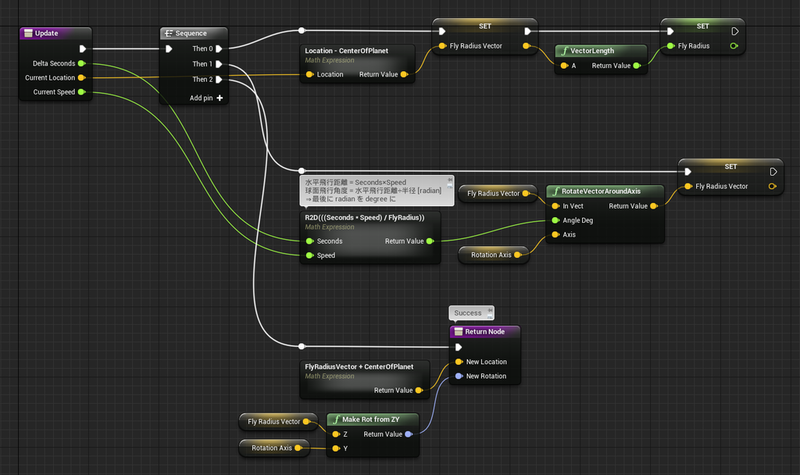This screenshot has height=475, width=800.
Task: Click the R2D node's Return Value pin
Action: click(430, 241)
